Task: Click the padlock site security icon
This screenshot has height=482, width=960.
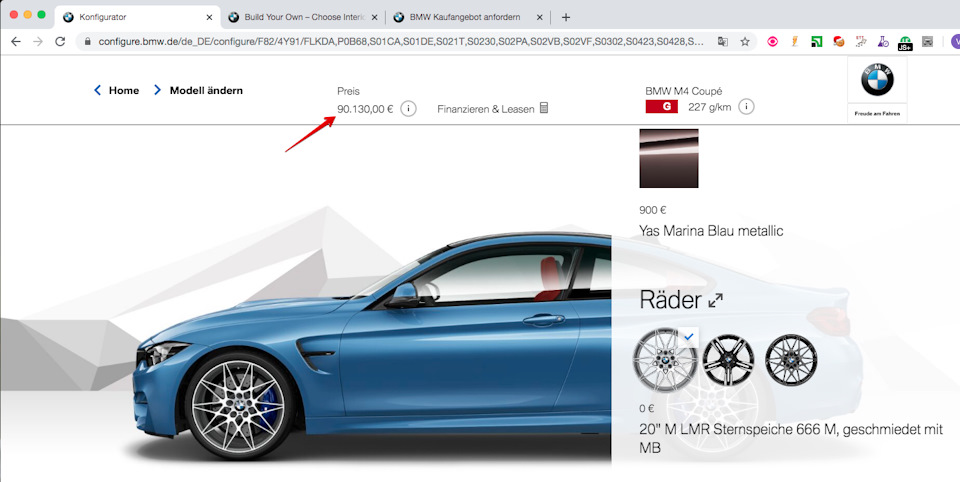Action: [x=87, y=42]
